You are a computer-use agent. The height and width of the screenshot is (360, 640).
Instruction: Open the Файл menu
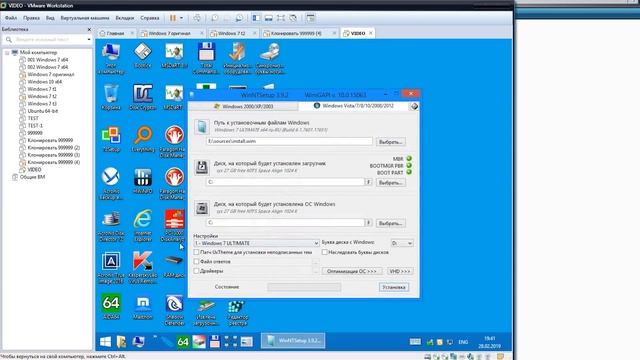pos(11,18)
